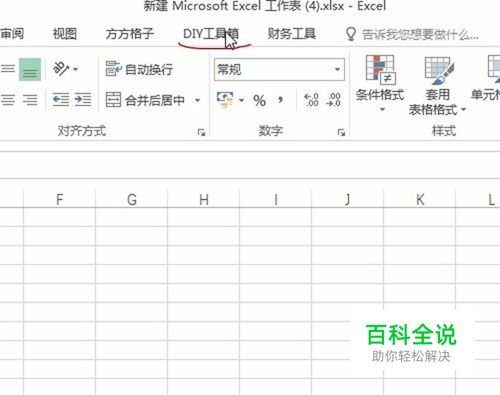Toggle bottom vertical alignment (highlighted)

[30, 69]
